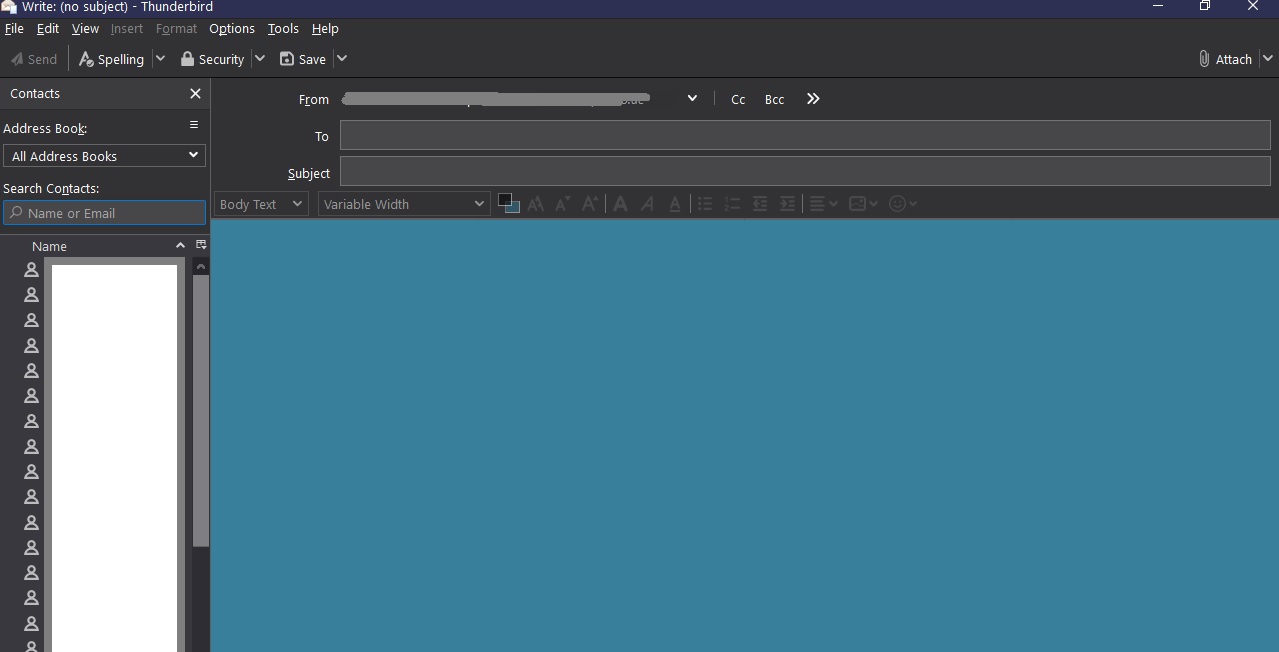Click the insert image icon
This screenshot has height=652, width=1279.
tap(857, 204)
